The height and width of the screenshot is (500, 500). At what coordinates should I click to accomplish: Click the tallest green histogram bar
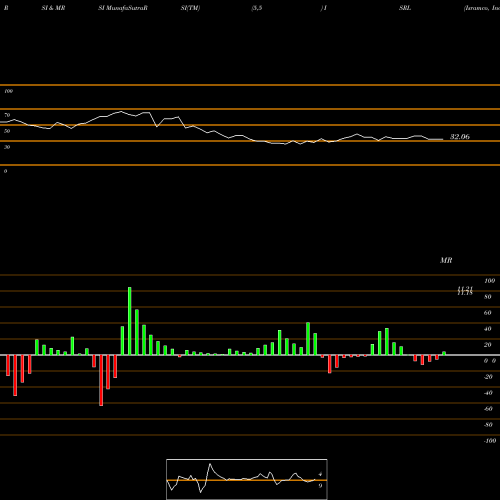pos(130,321)
